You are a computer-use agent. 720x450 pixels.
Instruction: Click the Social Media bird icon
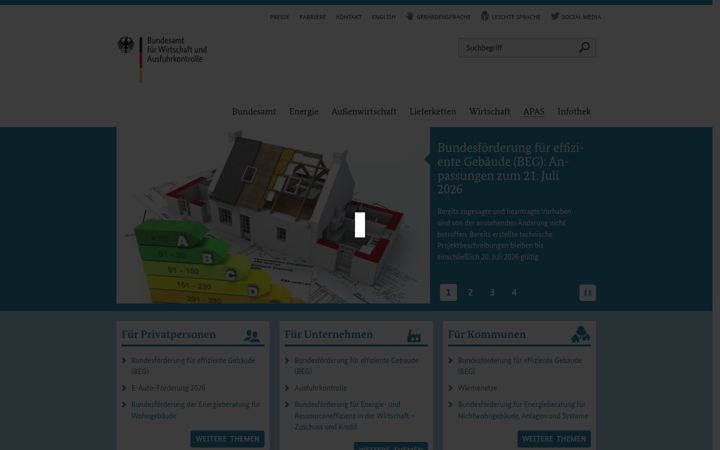pos(555,16)
